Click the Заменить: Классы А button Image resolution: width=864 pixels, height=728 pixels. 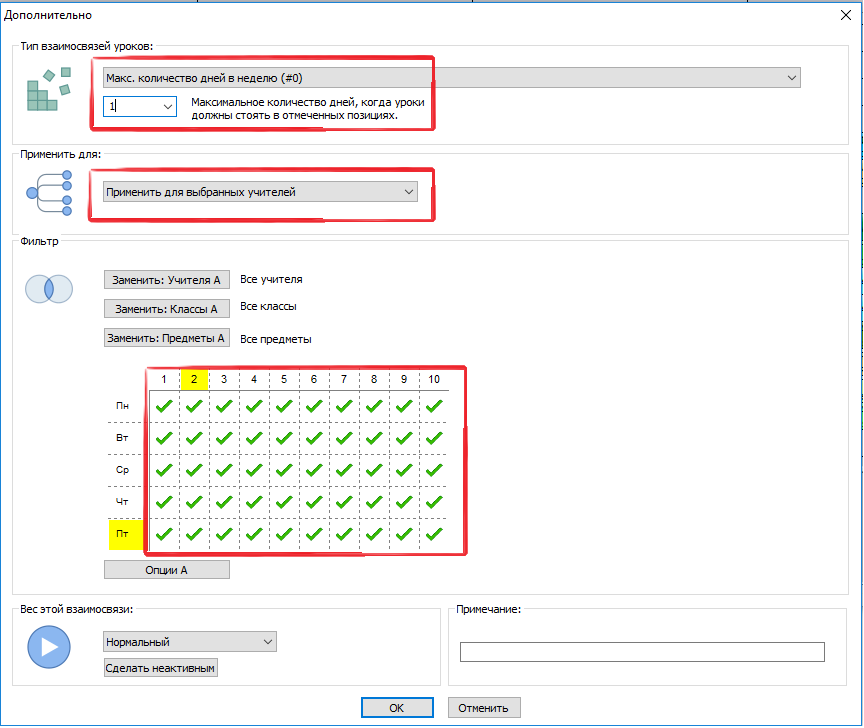click(x=167, y=309)
